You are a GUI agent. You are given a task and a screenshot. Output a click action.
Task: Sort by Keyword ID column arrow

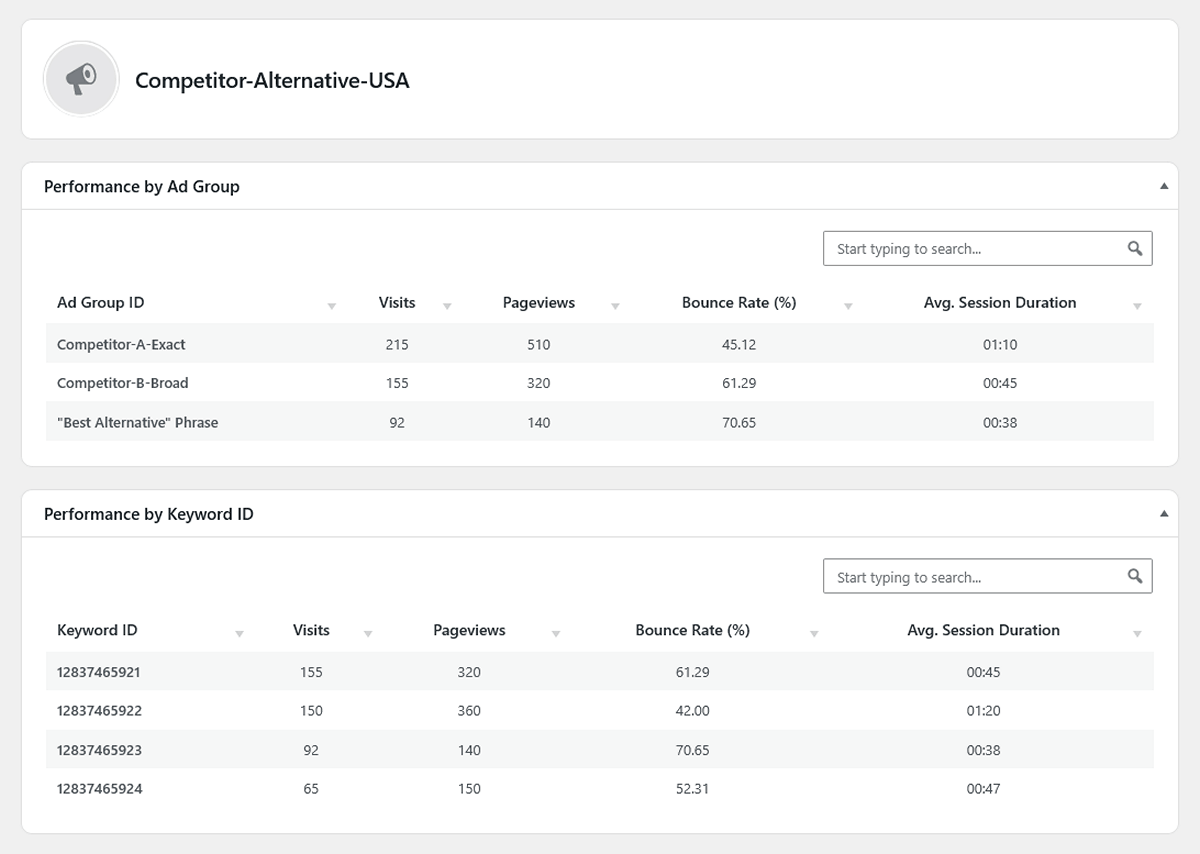point(239,634)
